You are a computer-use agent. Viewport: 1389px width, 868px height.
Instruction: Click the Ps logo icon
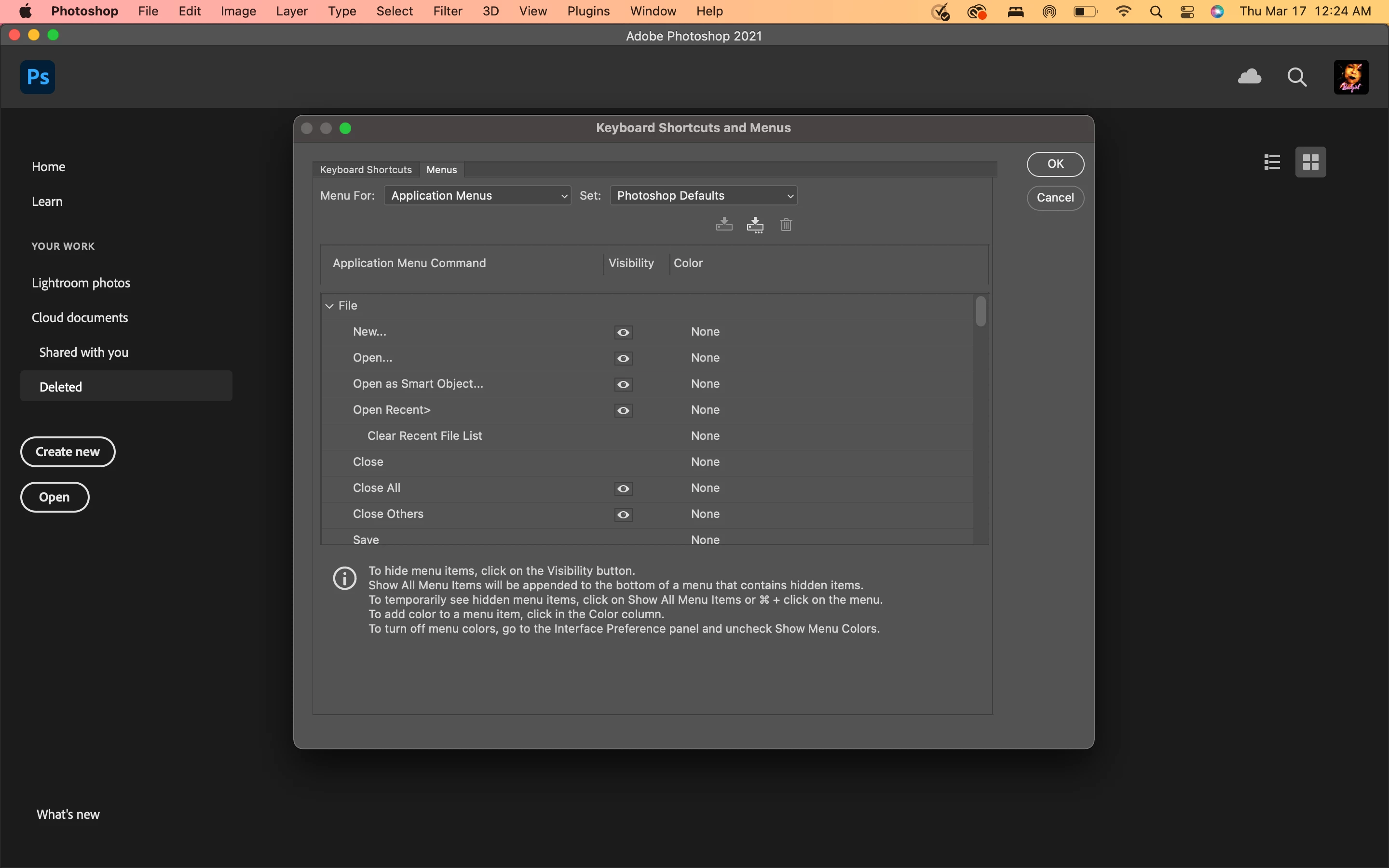(x=38, y=77)
